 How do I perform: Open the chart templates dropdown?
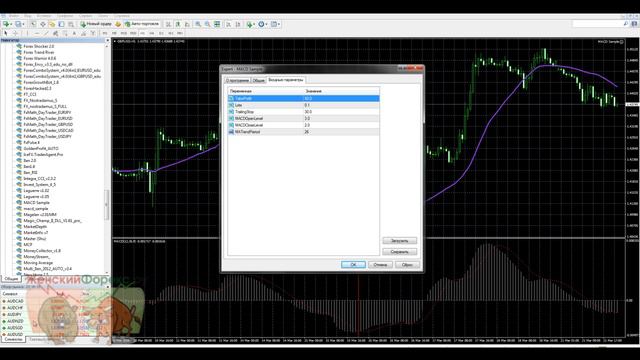click(275, 24)
